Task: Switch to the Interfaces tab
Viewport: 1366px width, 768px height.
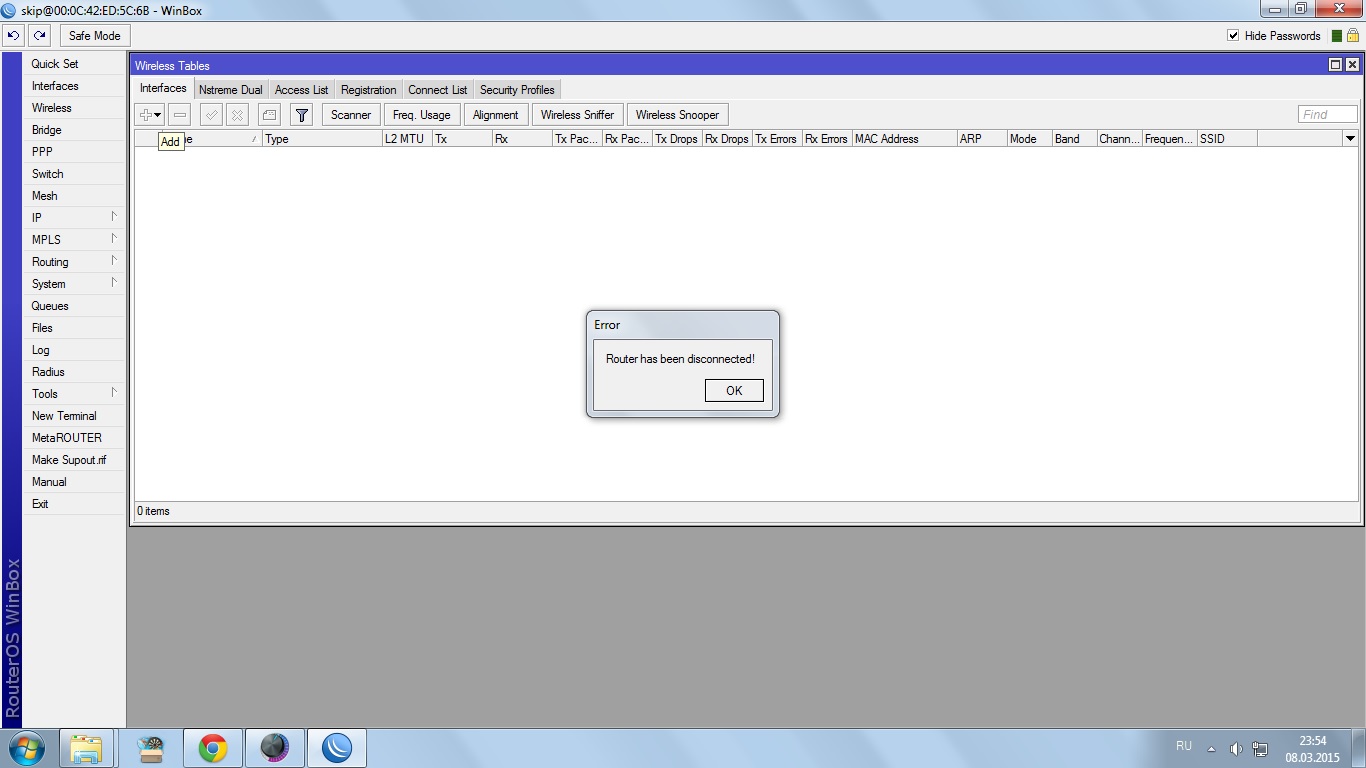Action: (x=163, y=89)
